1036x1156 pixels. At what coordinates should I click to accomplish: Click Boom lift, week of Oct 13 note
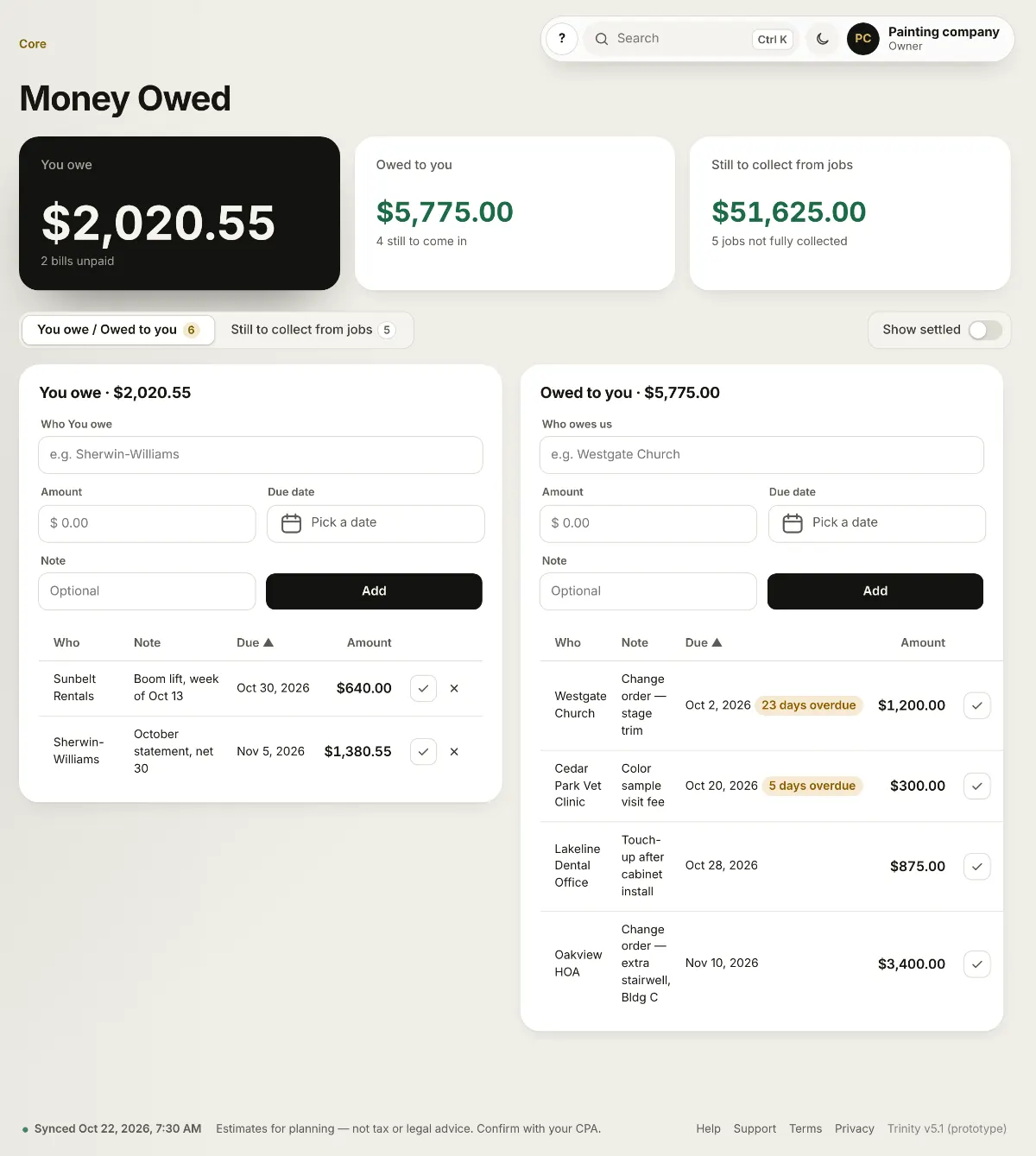pos(176,687)
